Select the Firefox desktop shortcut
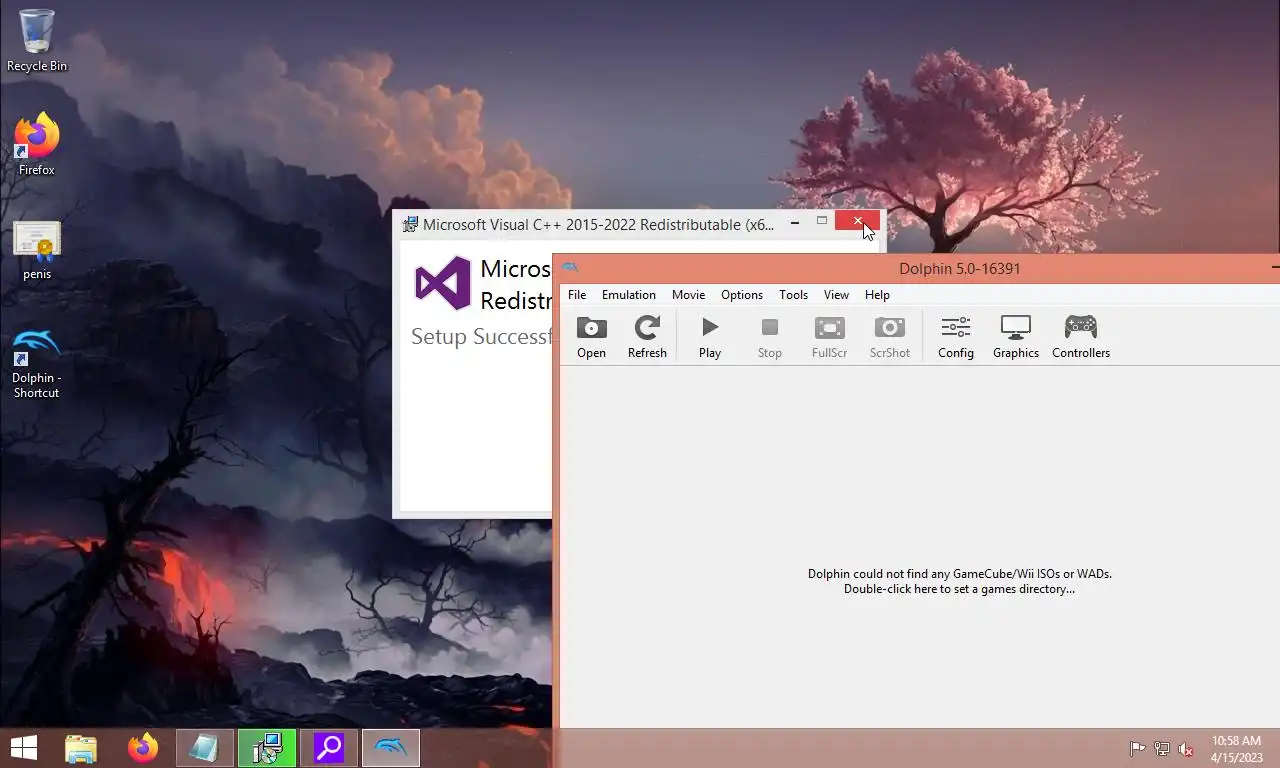This screenshot has height=768, width=1280. click(37, 145)
